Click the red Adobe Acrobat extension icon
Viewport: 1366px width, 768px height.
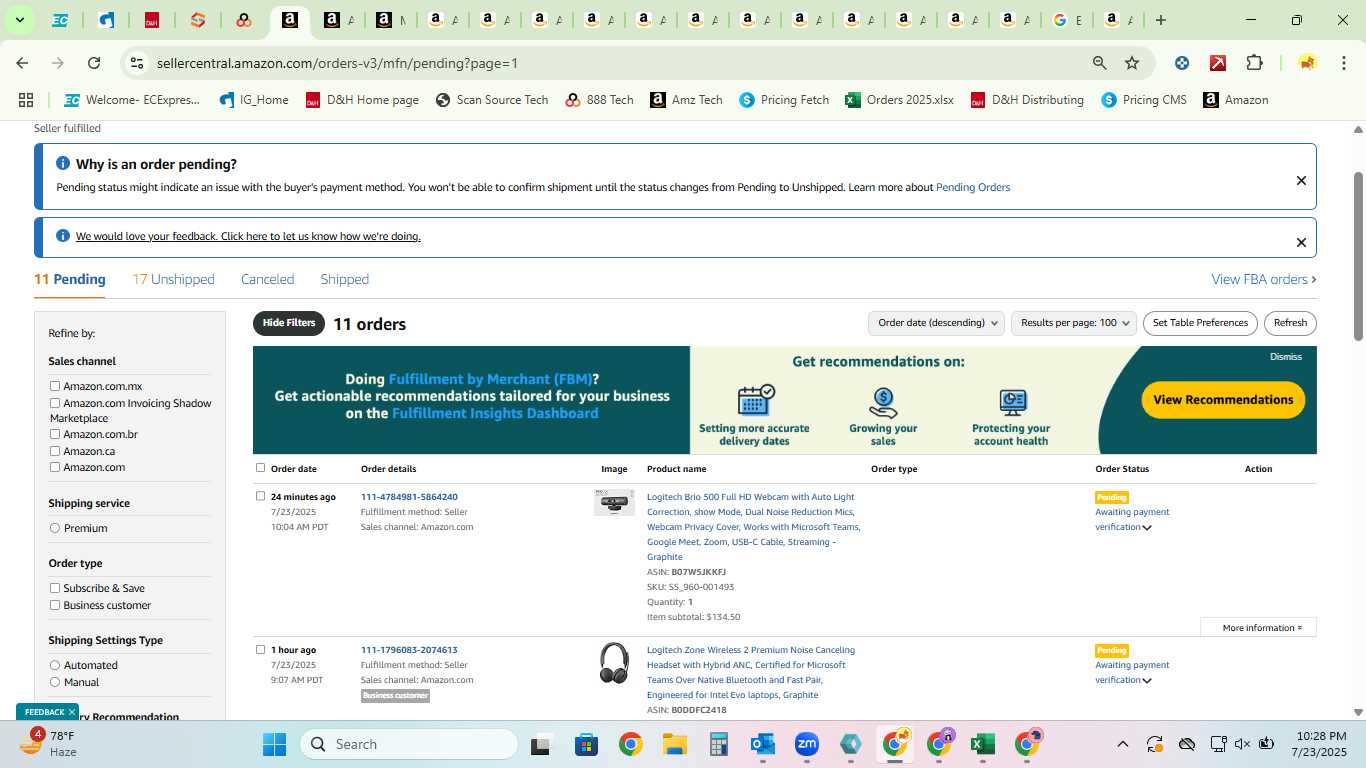click(x=1218, y=63)
